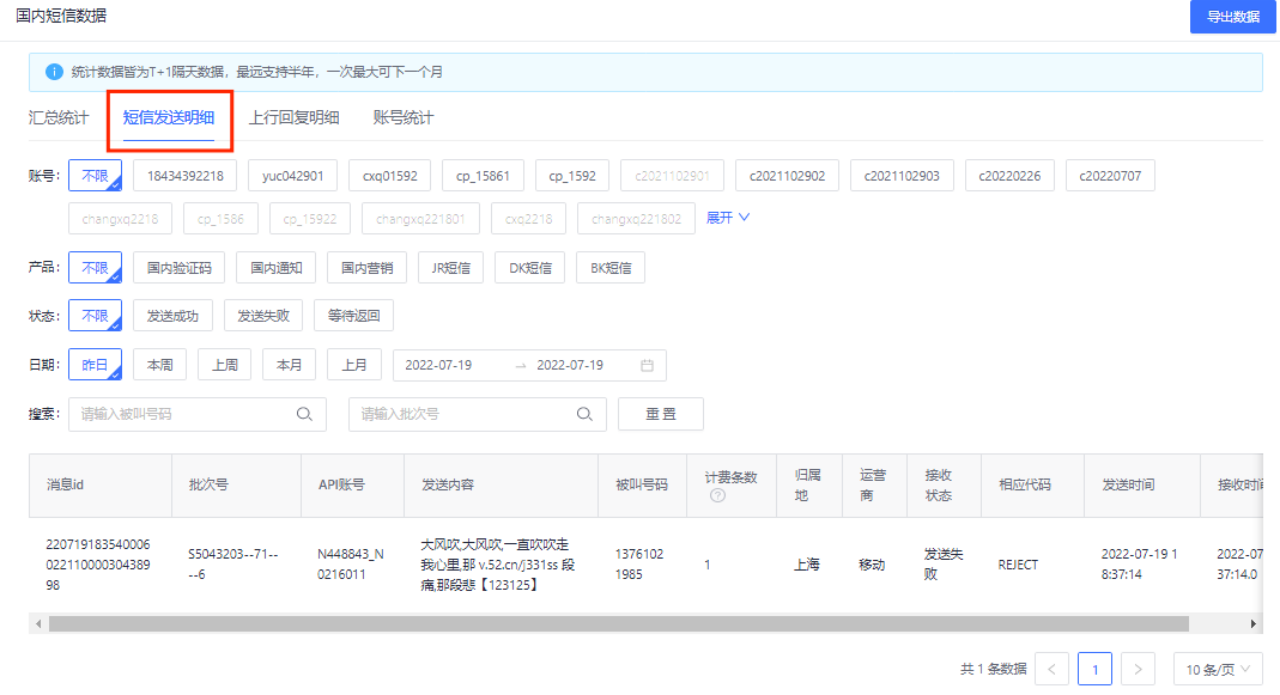
Task: Go to next page arrow
Action: tap(1139, 669)
